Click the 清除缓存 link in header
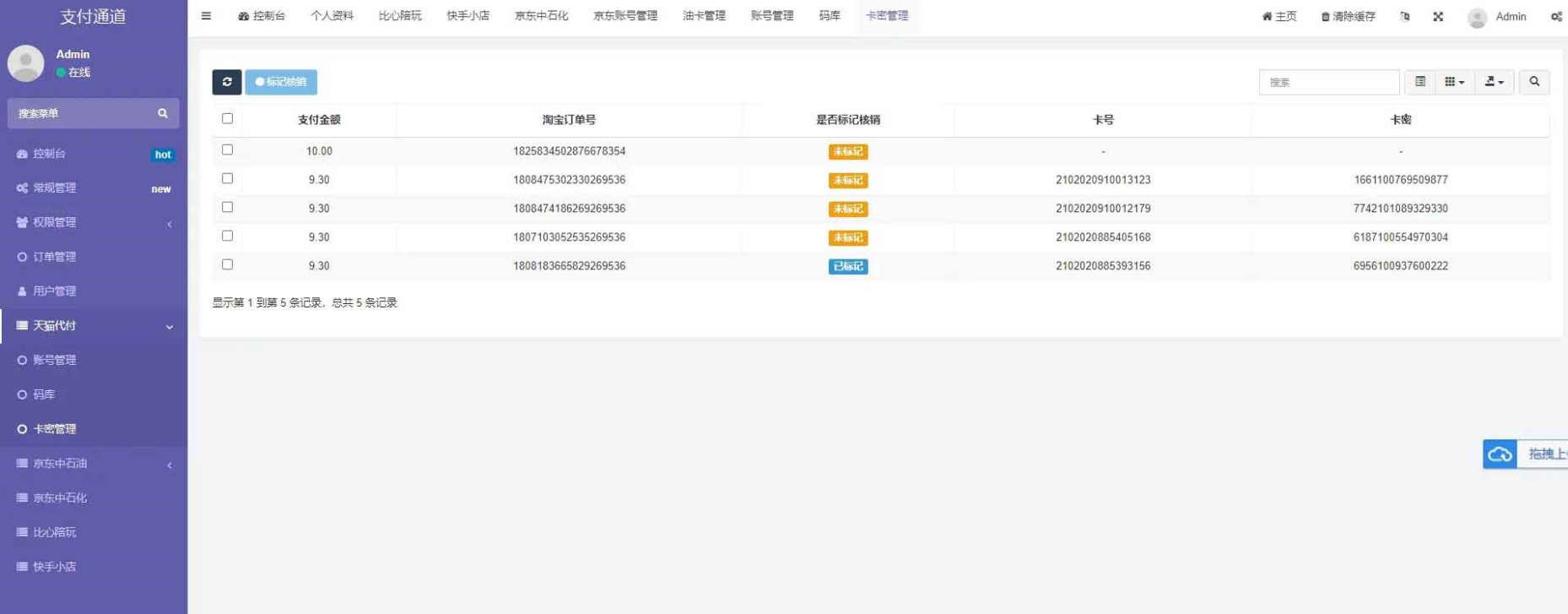Screen dimensions: 1568x614 coord(1348,17)
